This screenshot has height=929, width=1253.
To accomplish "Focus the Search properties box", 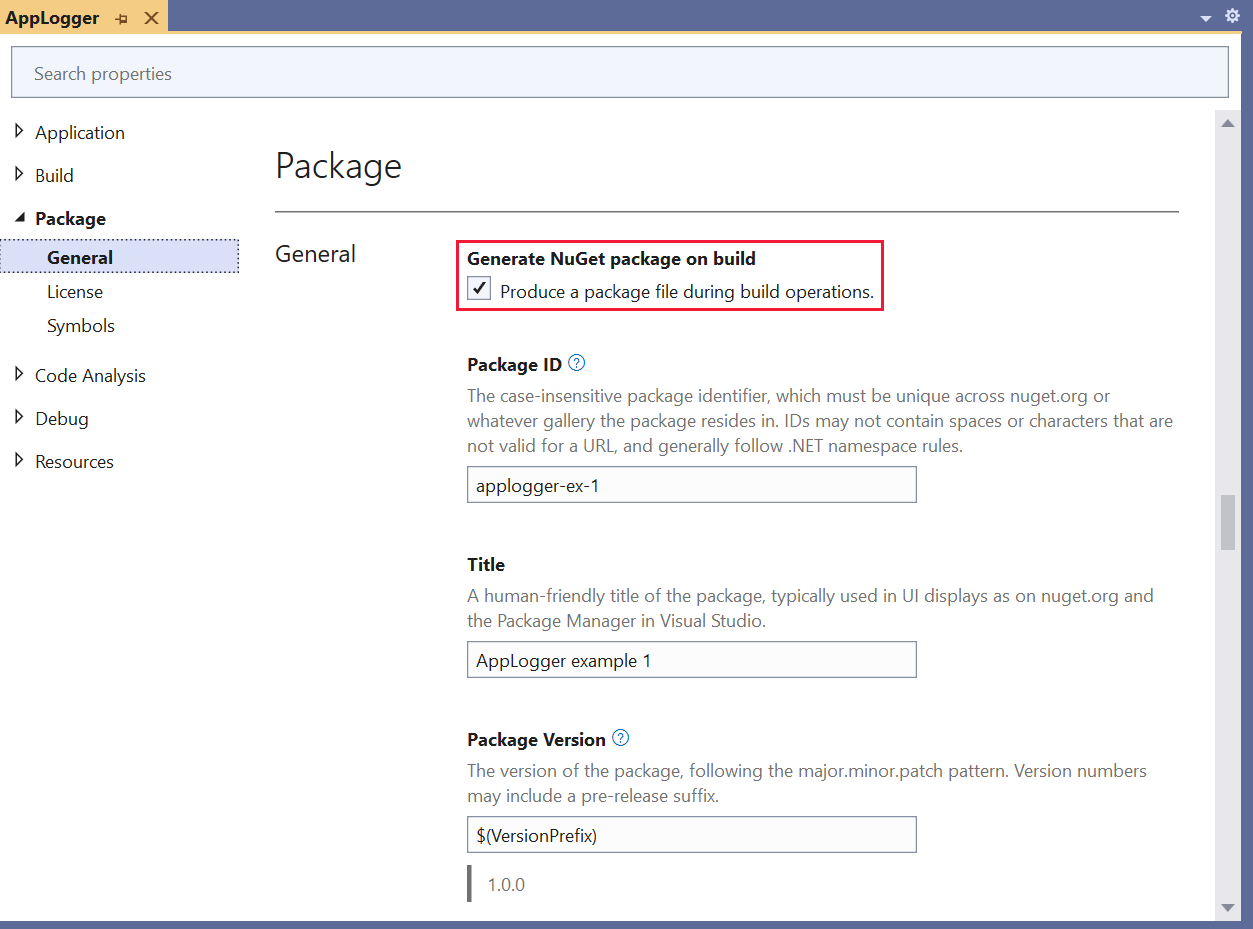I will [619, 72].
